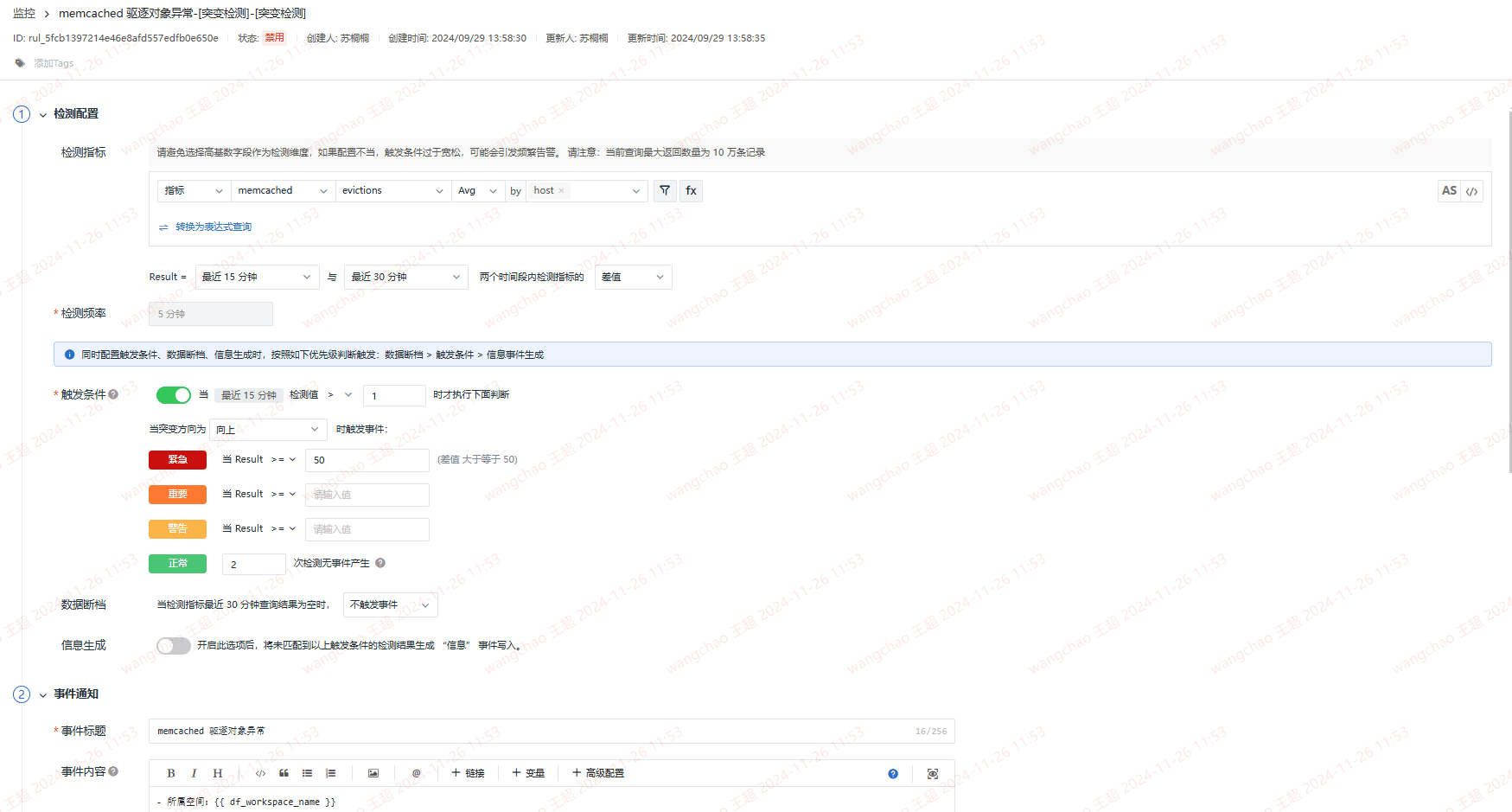Enable the 信息生成 switch
The height and width of the screenshot is (812, 1512).
tap(174, 646)
